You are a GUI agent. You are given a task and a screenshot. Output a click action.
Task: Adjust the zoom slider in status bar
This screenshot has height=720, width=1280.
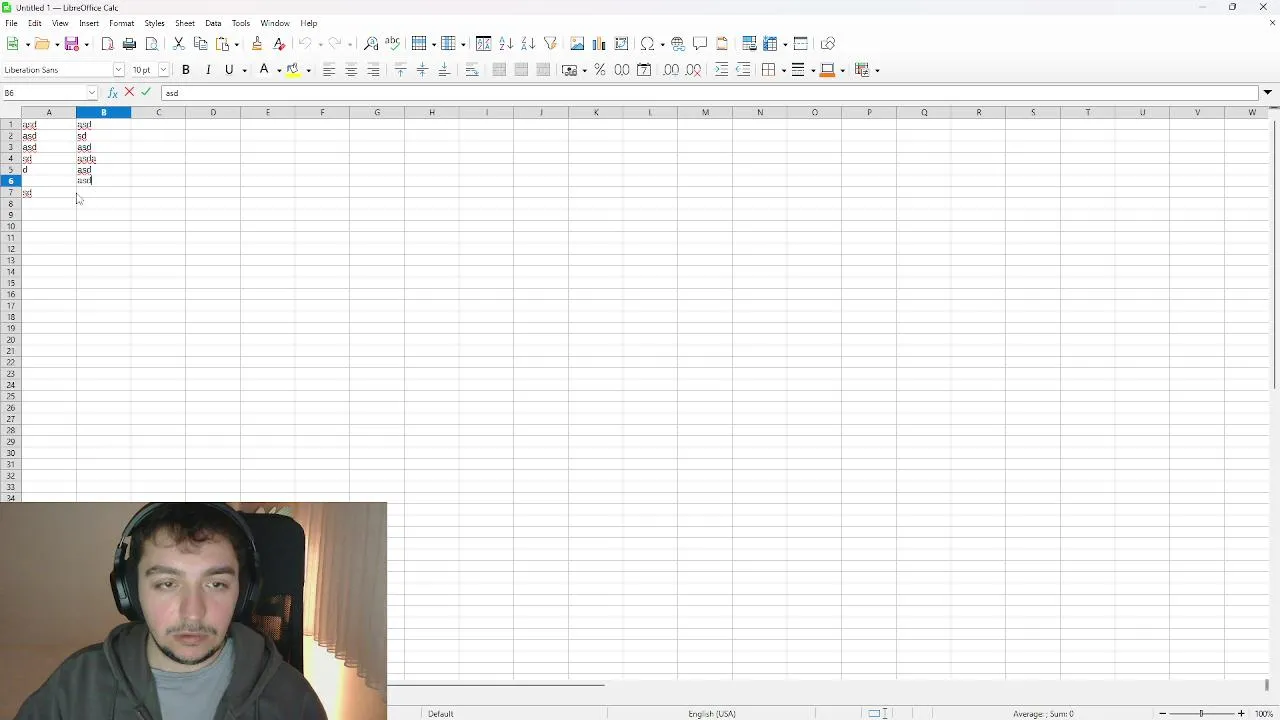(x=1201, y=714)
